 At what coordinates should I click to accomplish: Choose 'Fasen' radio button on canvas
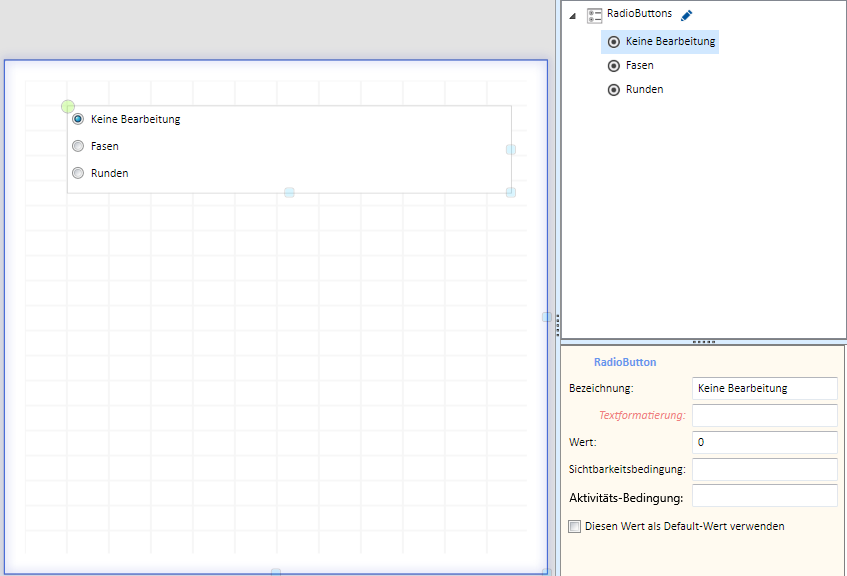[x=78, y=146]
